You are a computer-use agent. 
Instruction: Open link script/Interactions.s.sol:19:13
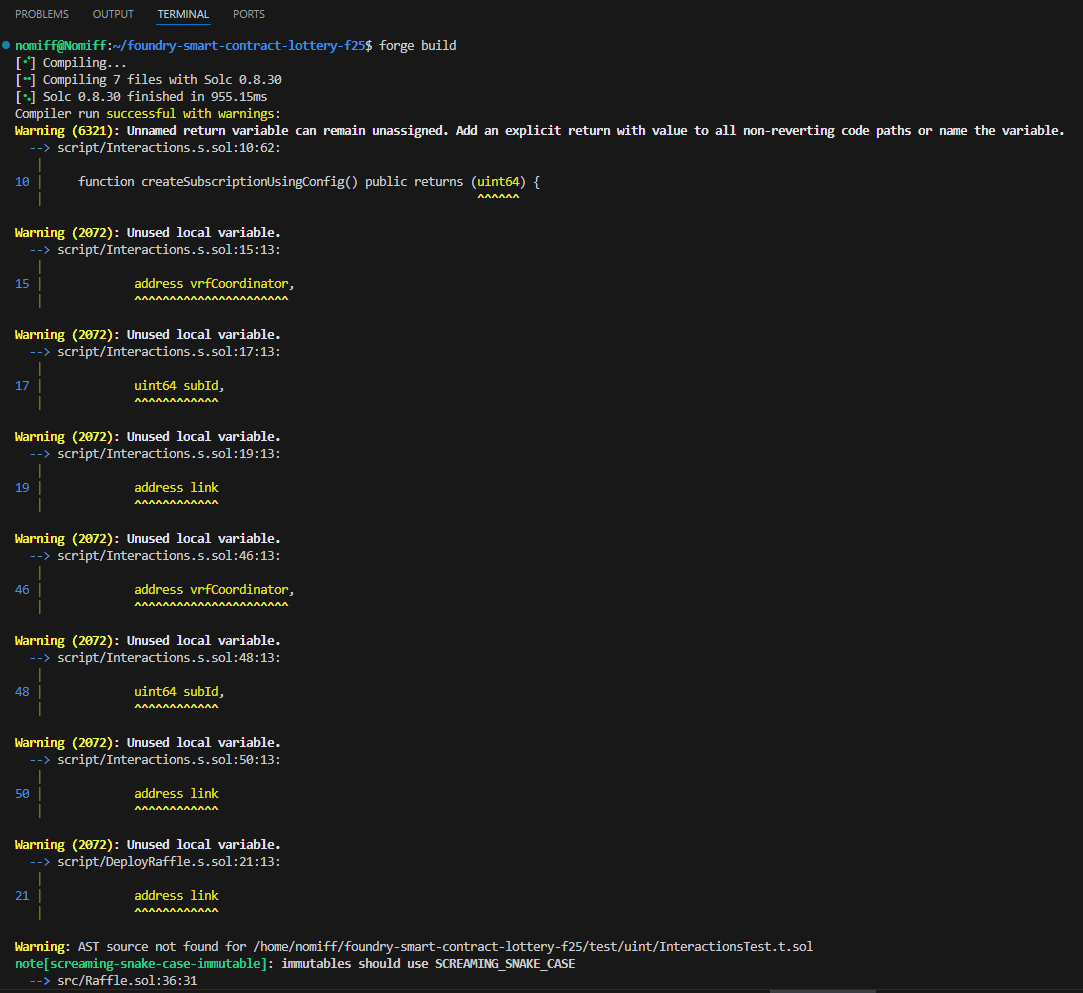pos(169,454)
